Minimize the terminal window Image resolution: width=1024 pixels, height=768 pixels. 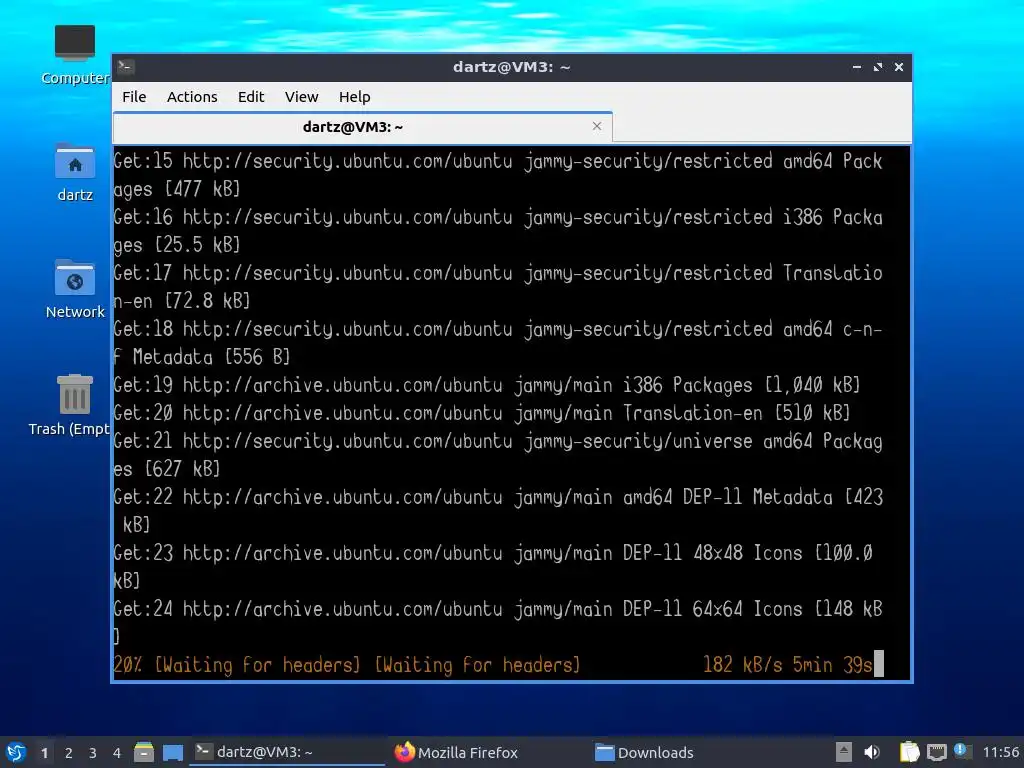[856, 67]
